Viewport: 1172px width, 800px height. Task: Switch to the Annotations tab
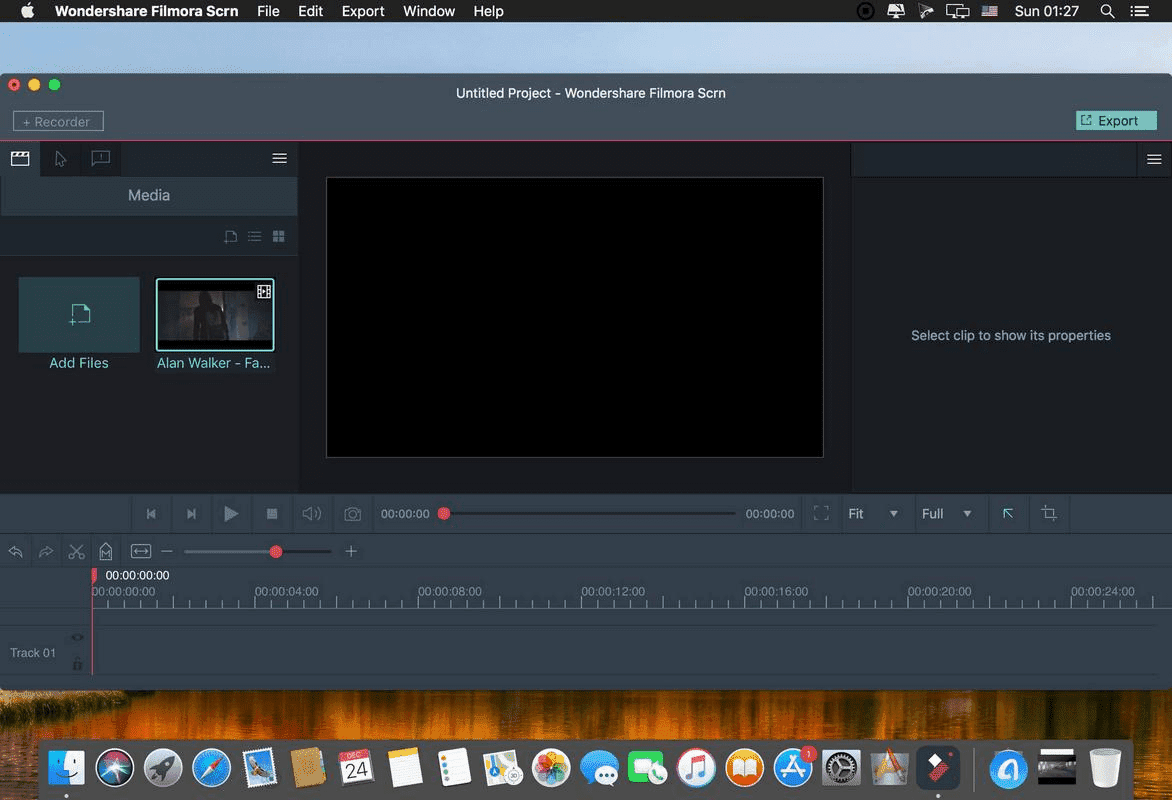click(x=100, y=159)
